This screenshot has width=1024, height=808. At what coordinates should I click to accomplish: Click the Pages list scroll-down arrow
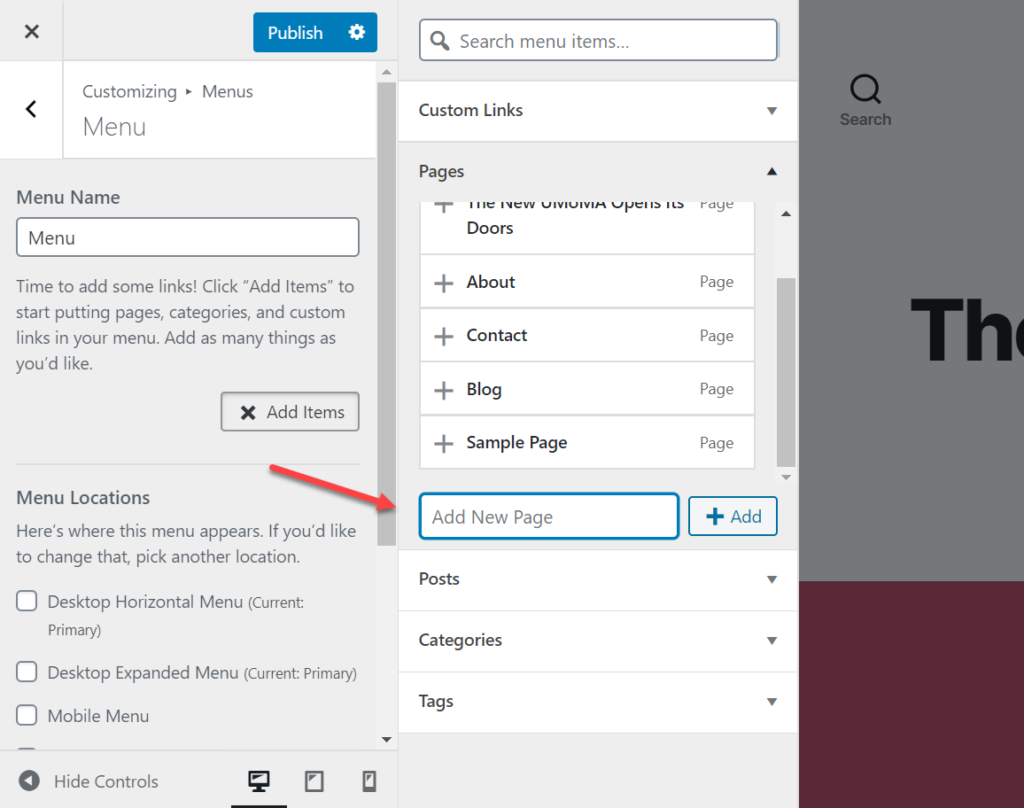[x=786, y=477]
